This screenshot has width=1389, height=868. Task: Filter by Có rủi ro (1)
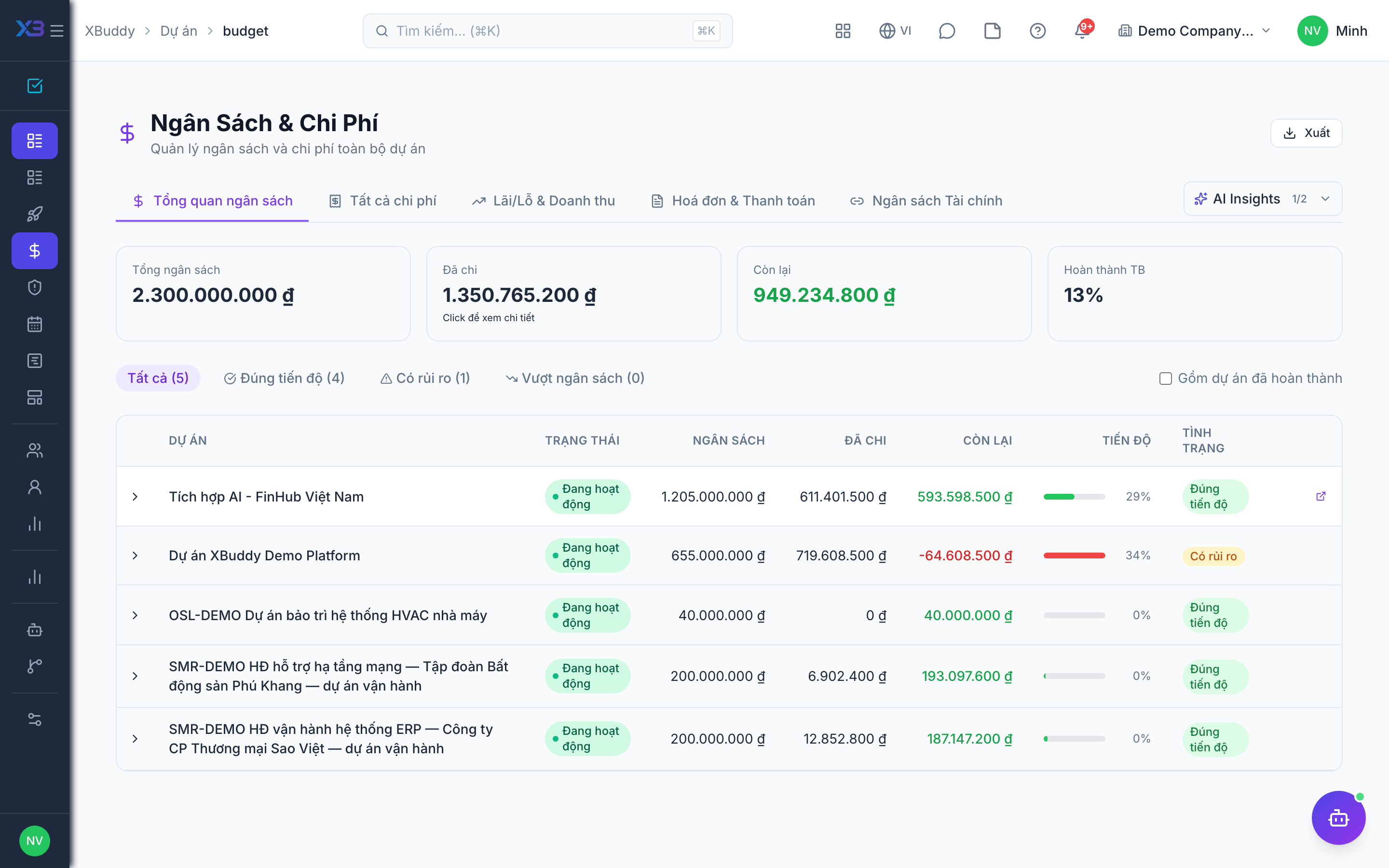click(425, 378)
